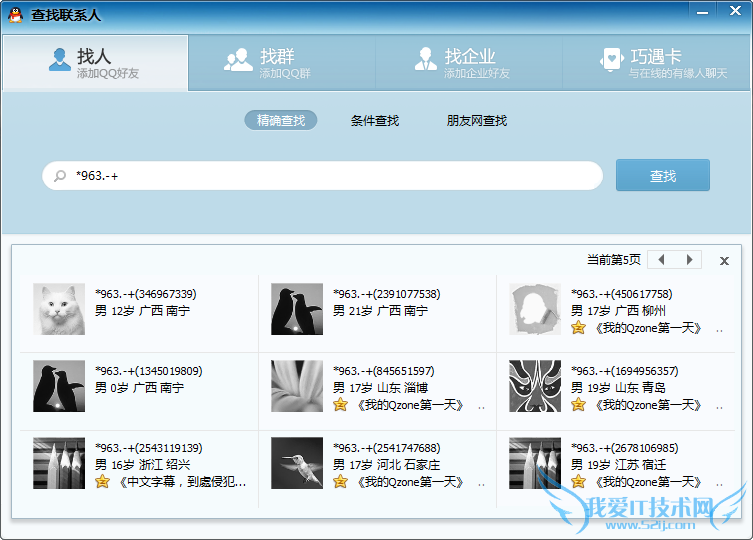Click the 当前第5页 page indicator
Image resolution: width=753 pixels, height=540 pixels.
[x=614, y=260]
